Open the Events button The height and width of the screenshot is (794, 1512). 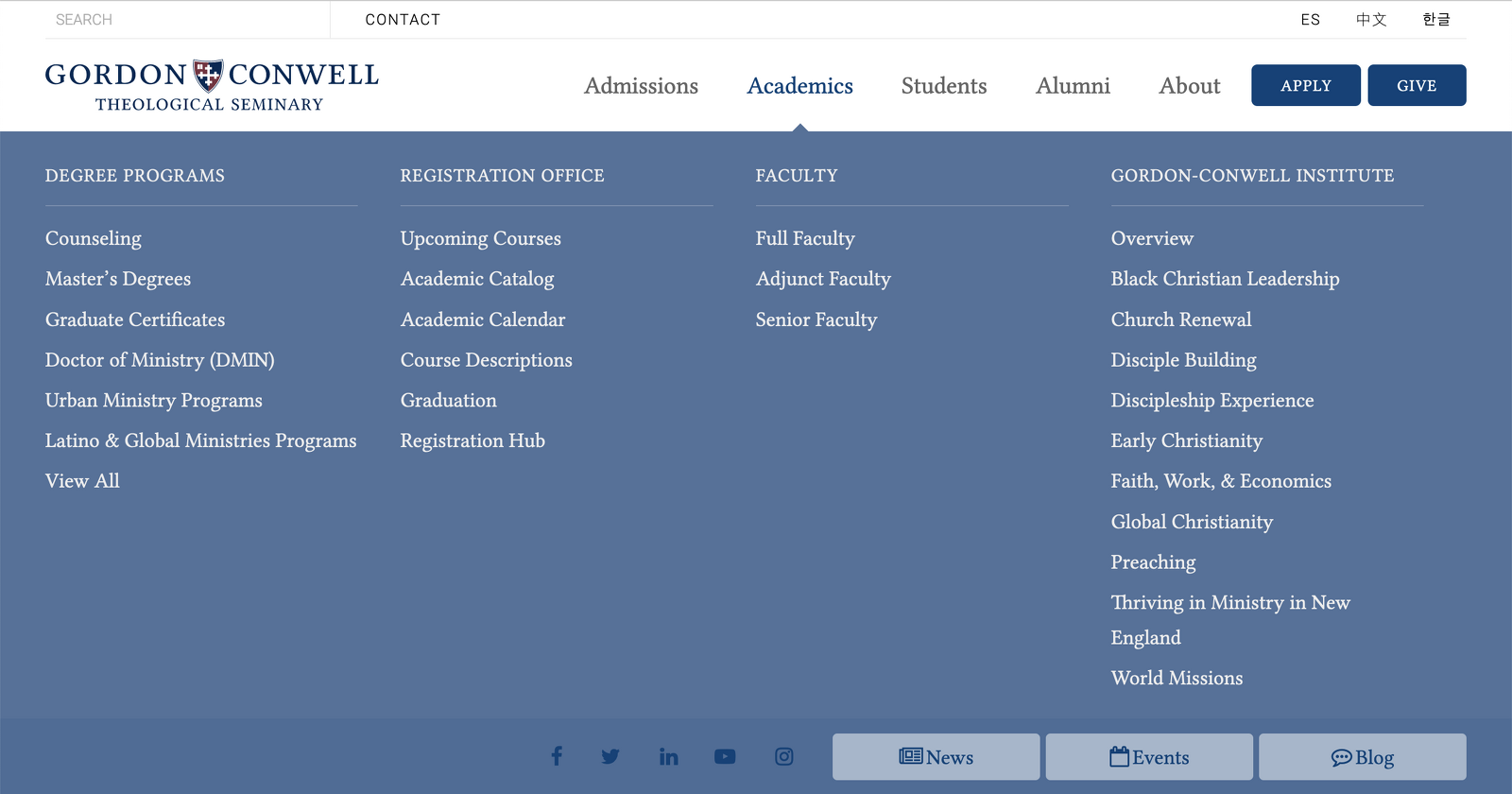click(1149, 757)
